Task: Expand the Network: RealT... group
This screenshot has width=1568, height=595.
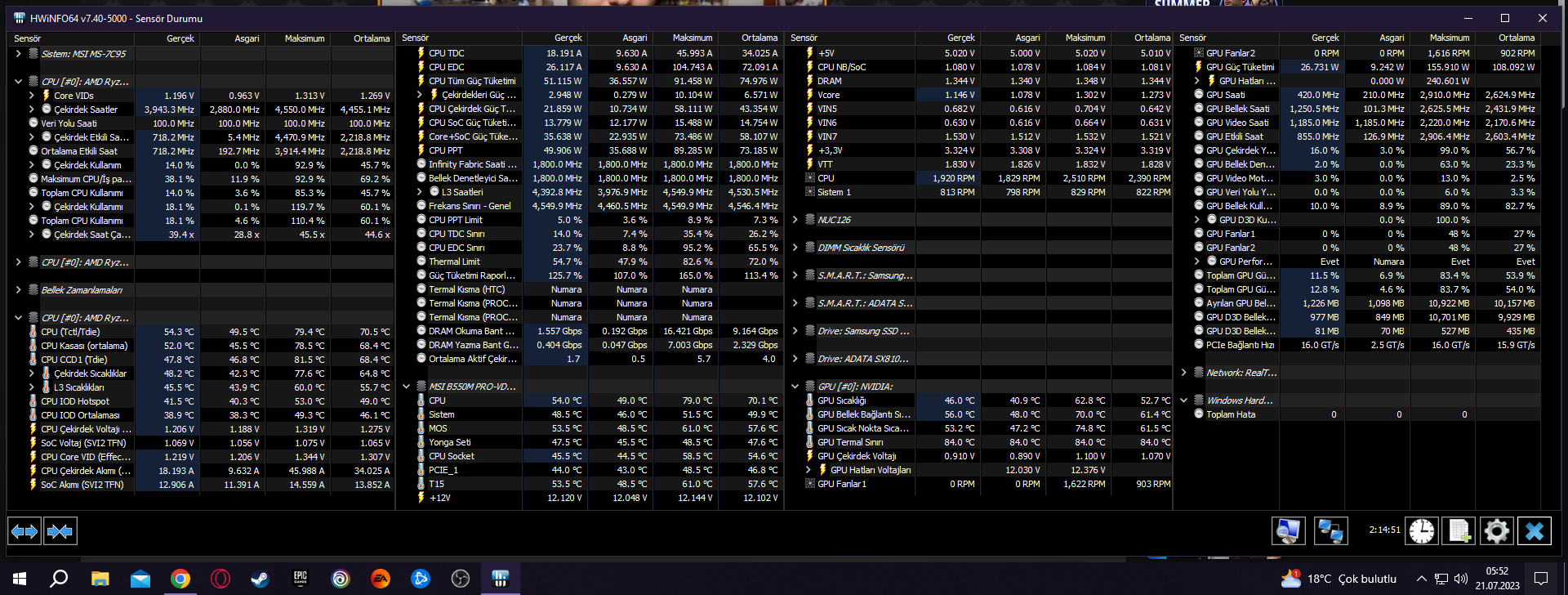Action: click(x=1183, y=373)
